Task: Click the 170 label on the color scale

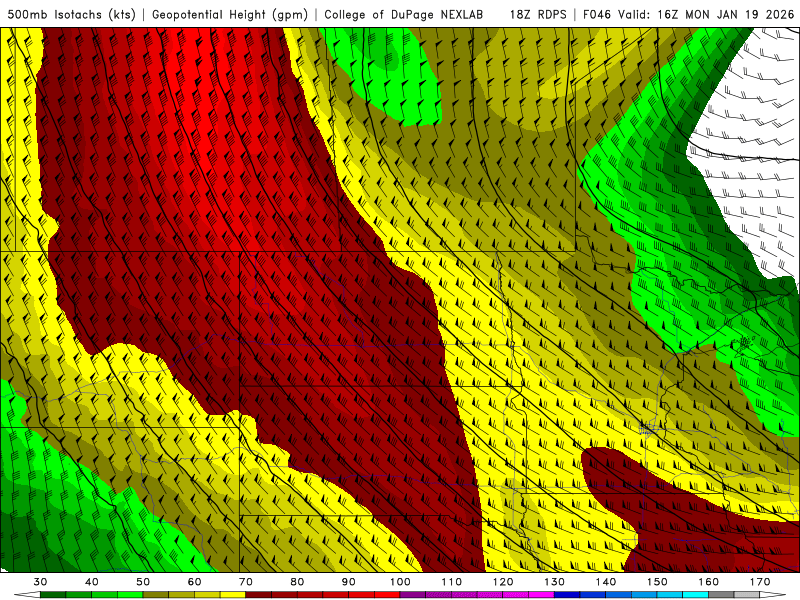Action: pos(760,582)
